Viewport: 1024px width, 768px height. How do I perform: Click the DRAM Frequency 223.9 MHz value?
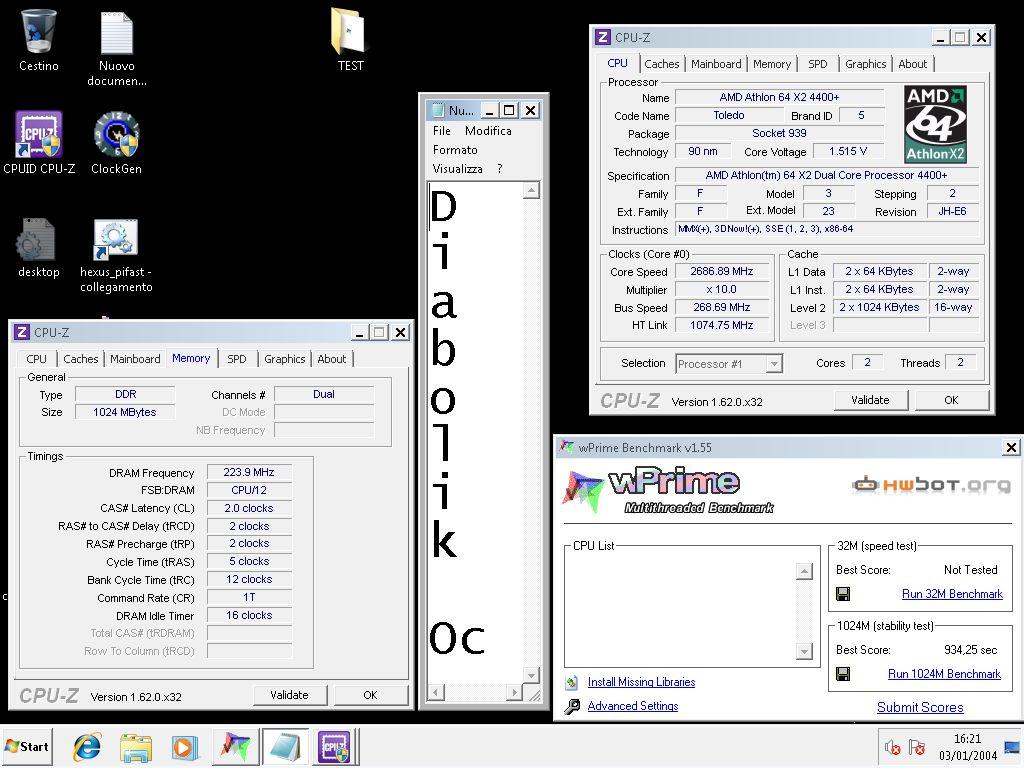[249, 472]
